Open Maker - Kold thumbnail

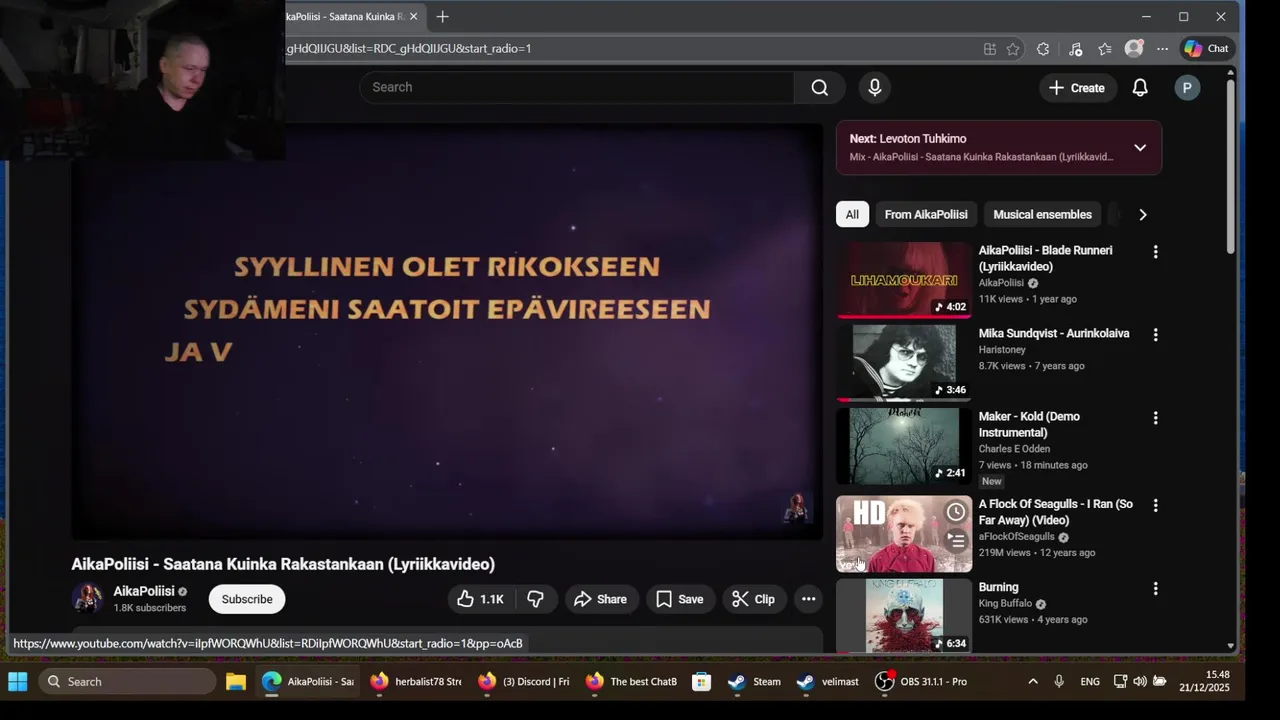[904, 446]
